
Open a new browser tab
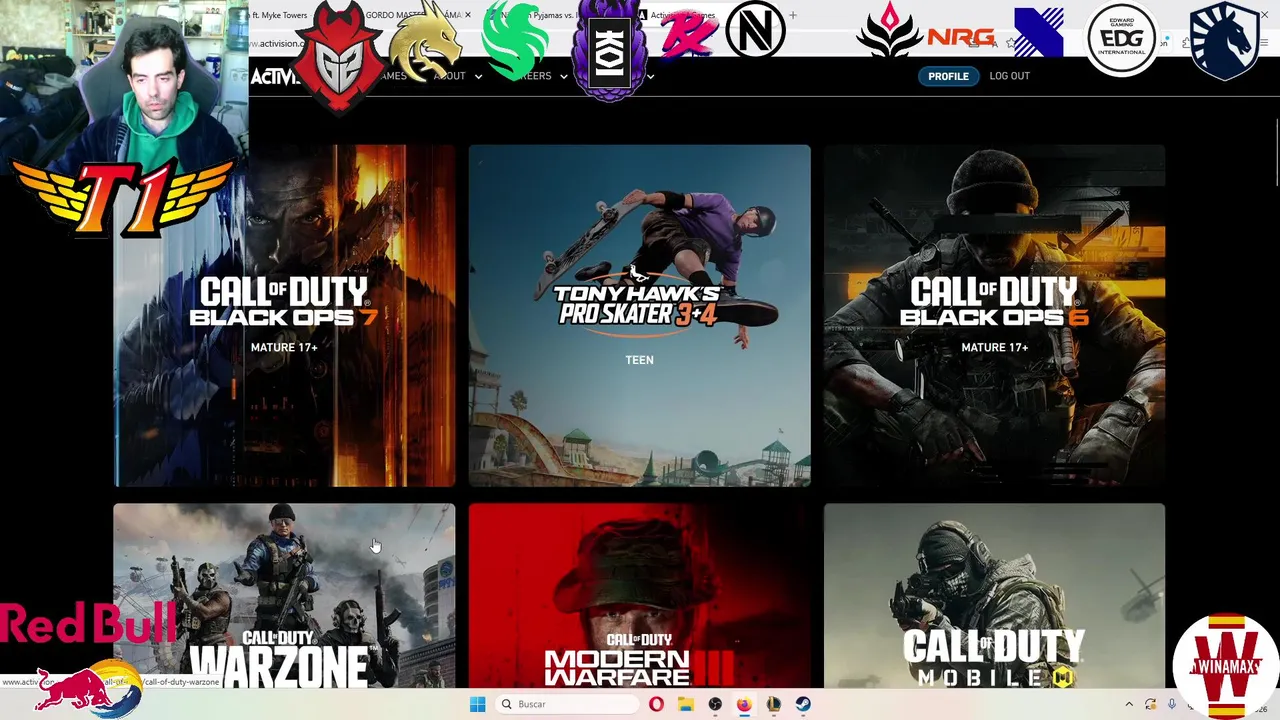[793, 15]
